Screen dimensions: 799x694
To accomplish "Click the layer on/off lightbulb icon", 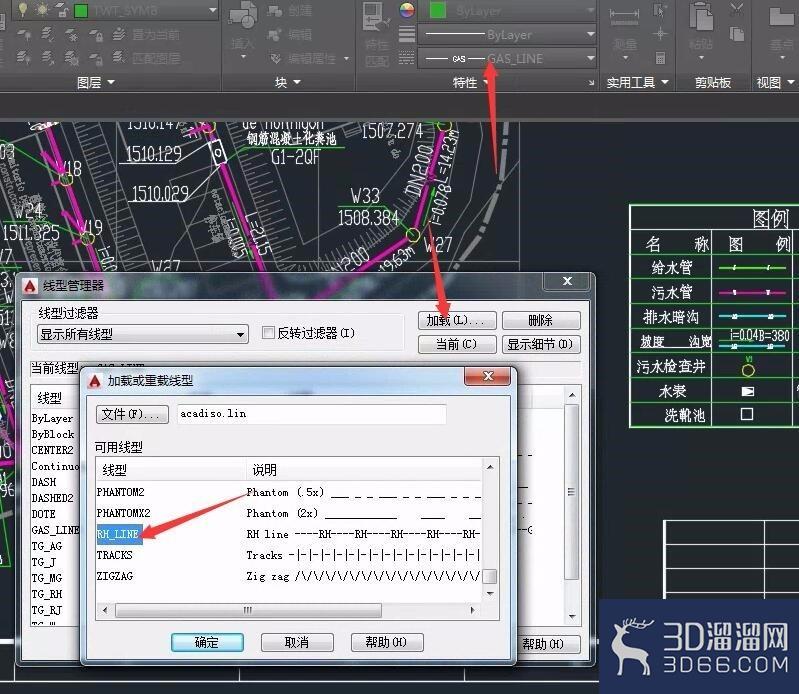I will tap(23, 9).
